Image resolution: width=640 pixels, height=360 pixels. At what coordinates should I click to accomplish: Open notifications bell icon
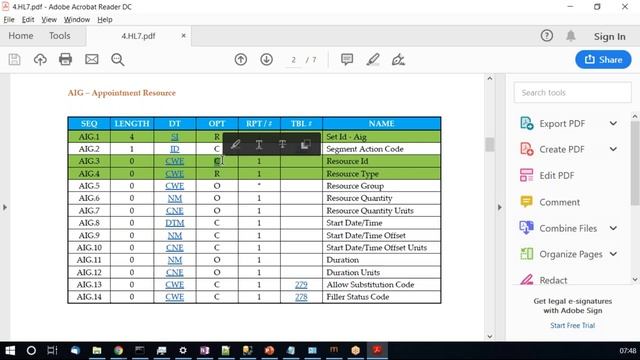click(x=571, y=36)
